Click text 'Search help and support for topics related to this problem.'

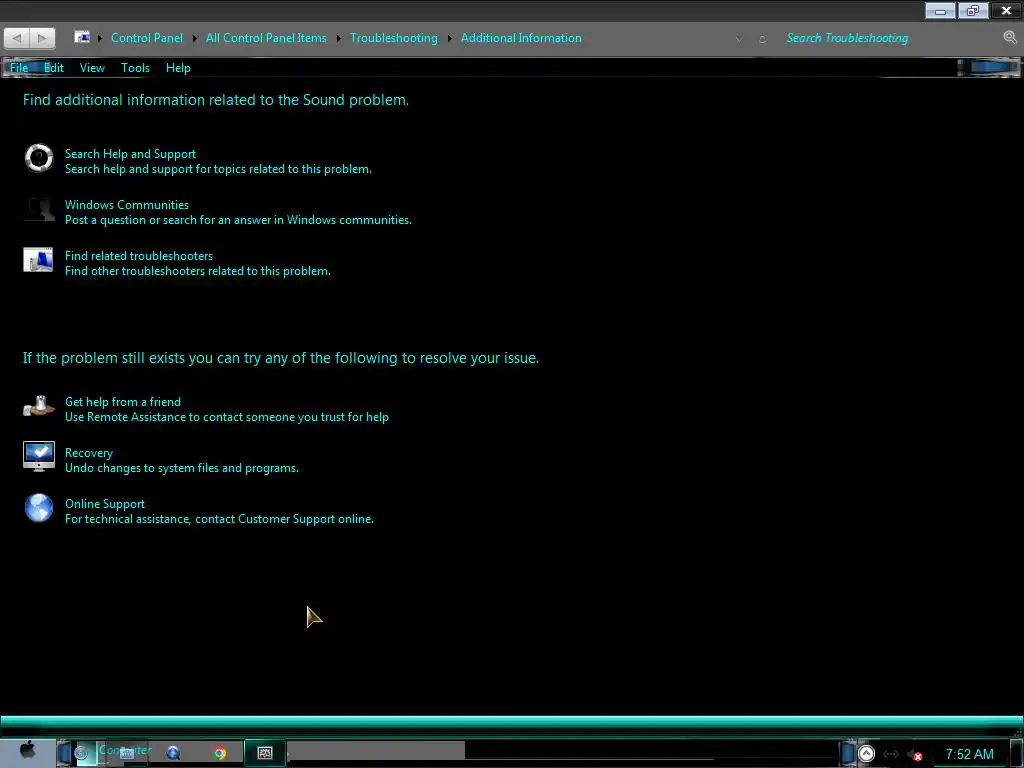click(218, 169)
